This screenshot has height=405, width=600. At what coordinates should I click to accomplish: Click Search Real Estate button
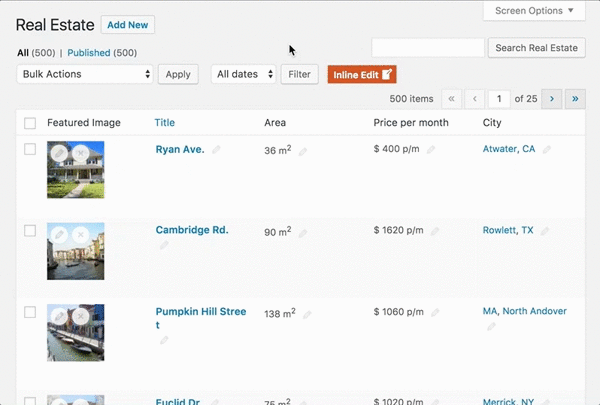[x=536, y=48]
